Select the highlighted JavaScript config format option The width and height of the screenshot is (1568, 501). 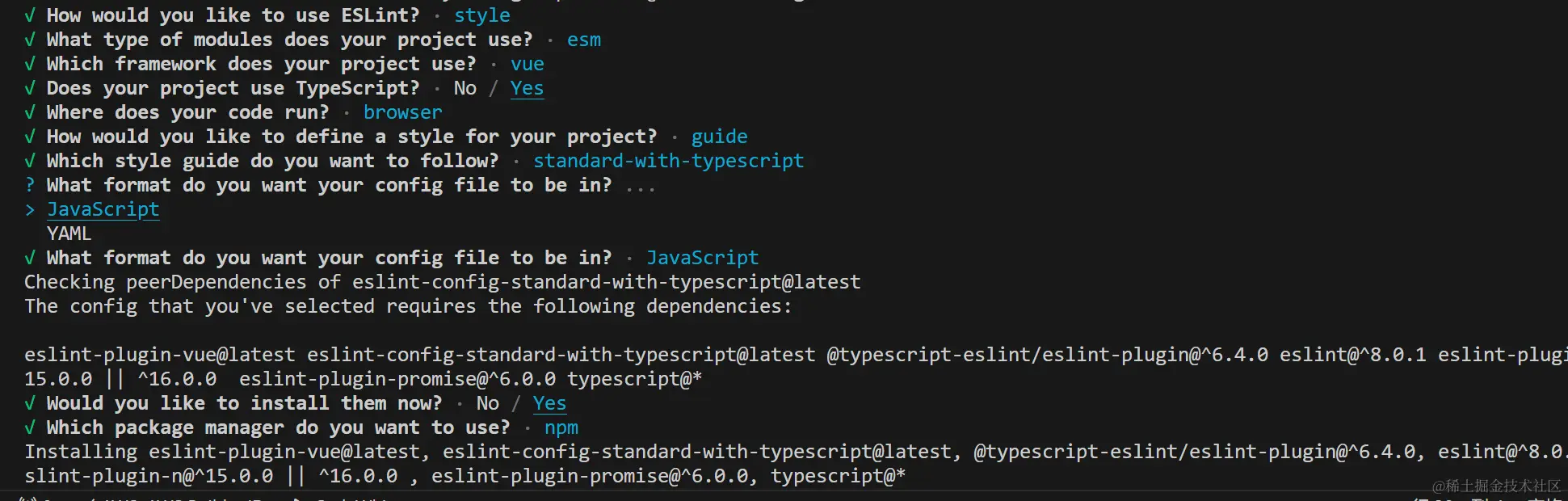[x=103, y=209]
